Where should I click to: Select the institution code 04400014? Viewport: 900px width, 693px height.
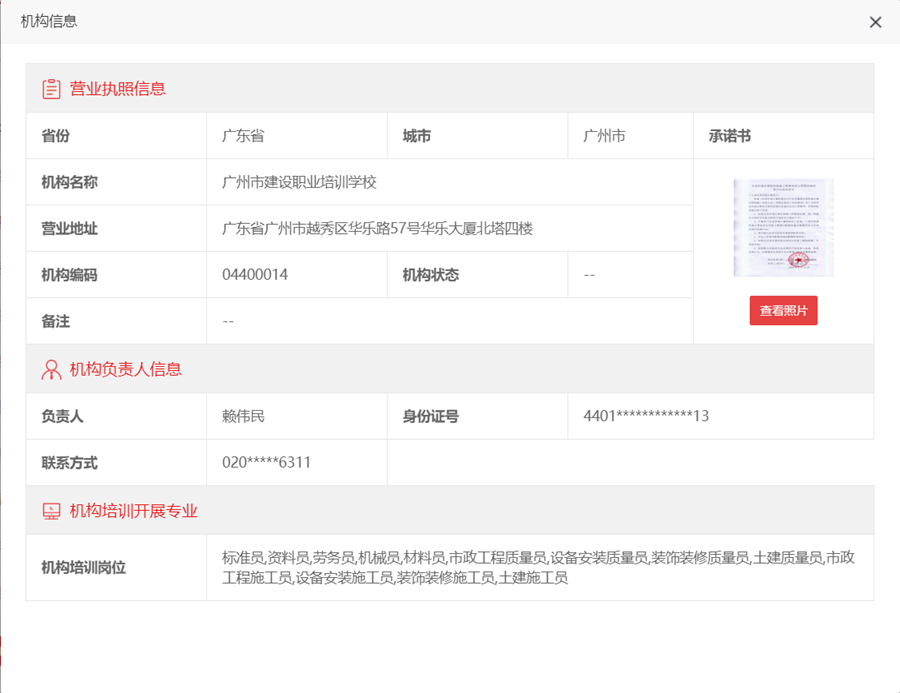255,274
